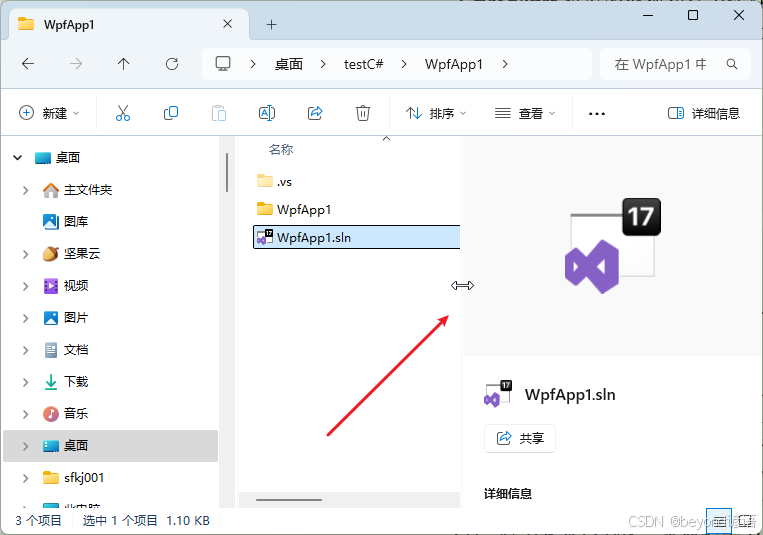Collapse the top 桌面 tree node
Image resolution: width=763 pixels, height=535 pixels.
coord(18,158)
